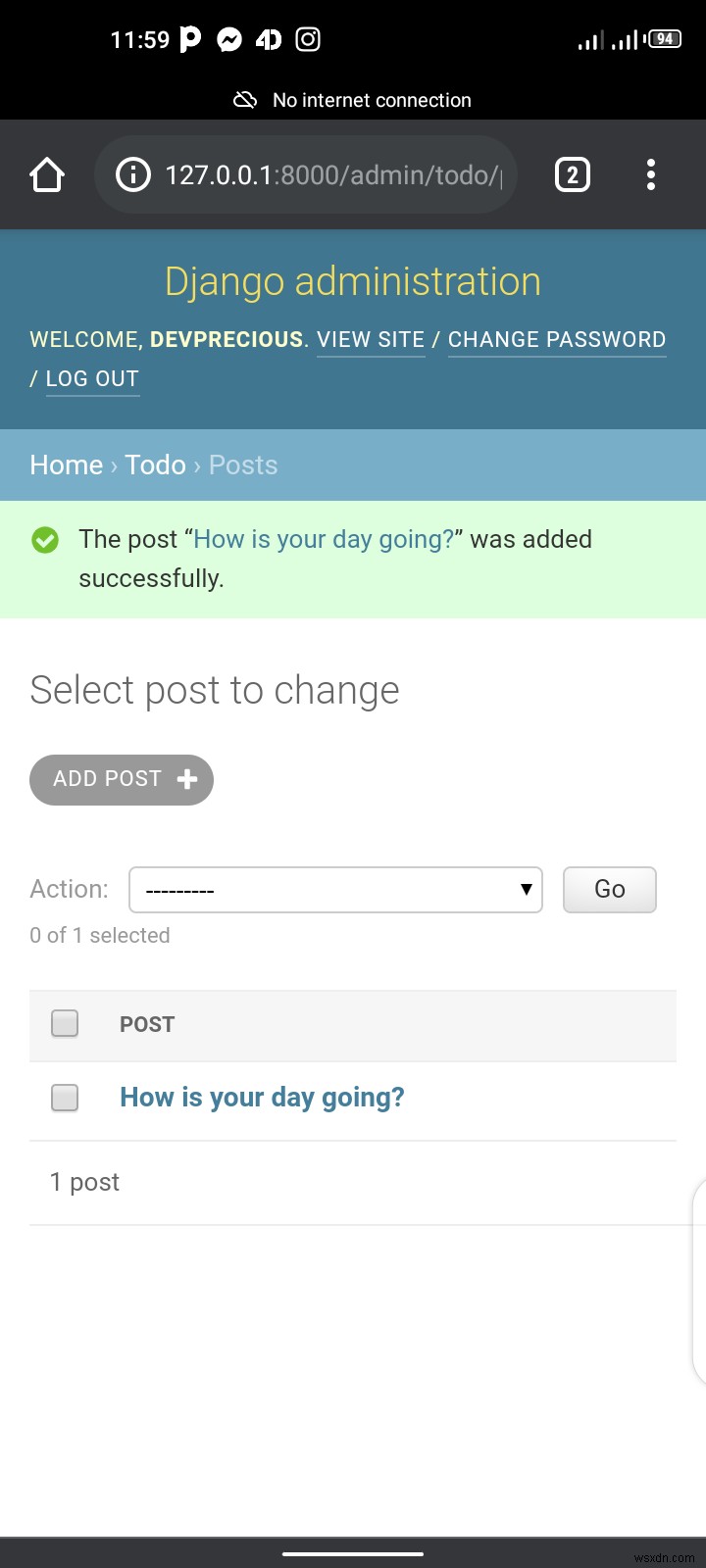Tap the Instagram notification icon

(x=308, y=39)
